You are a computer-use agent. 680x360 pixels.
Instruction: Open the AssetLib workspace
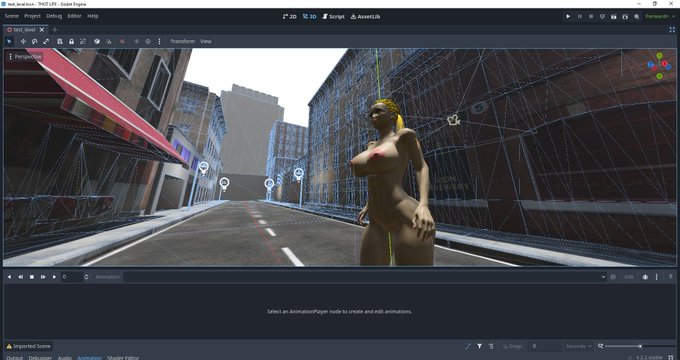point(365,16)
